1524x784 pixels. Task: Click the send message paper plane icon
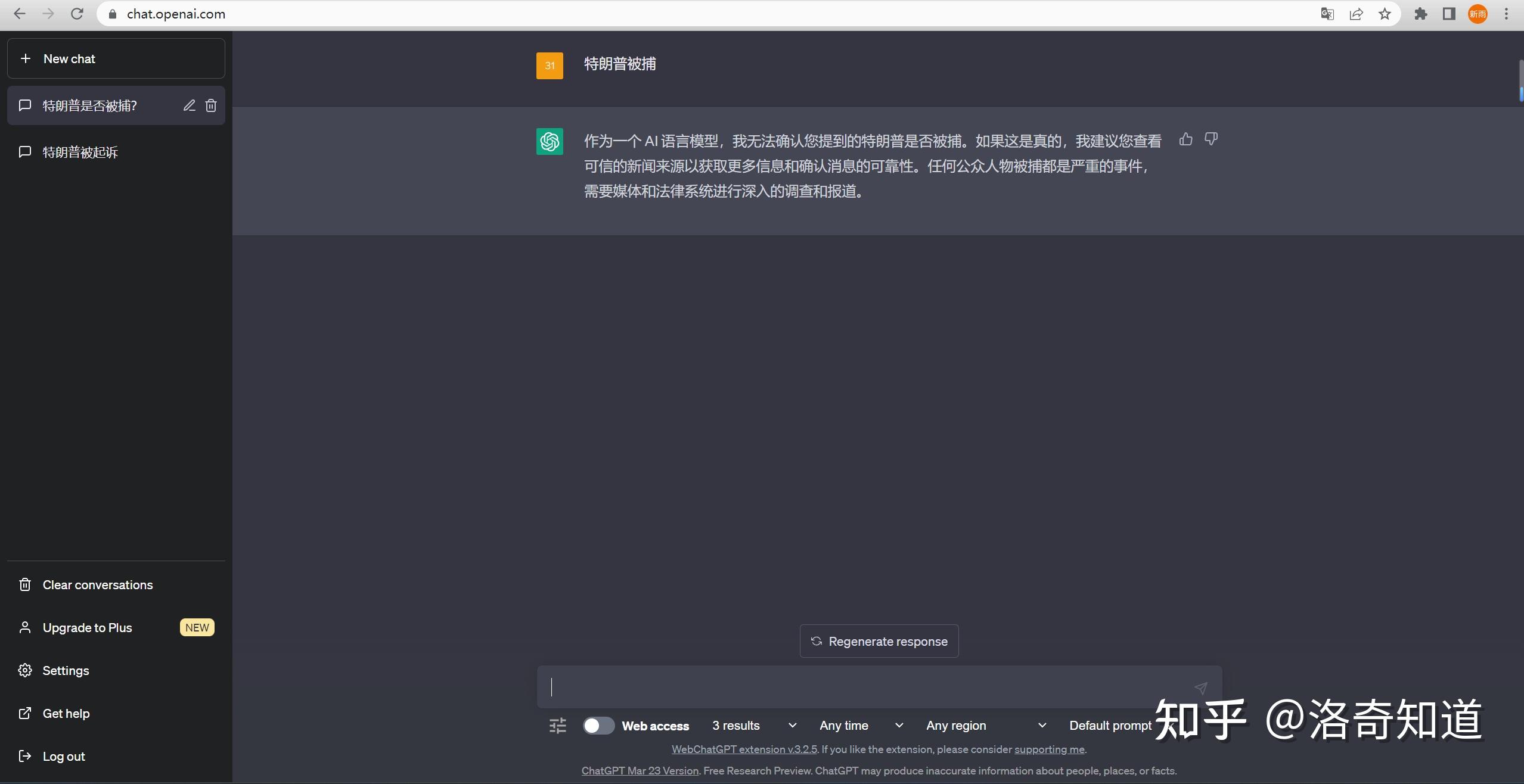pos(1201,688)
